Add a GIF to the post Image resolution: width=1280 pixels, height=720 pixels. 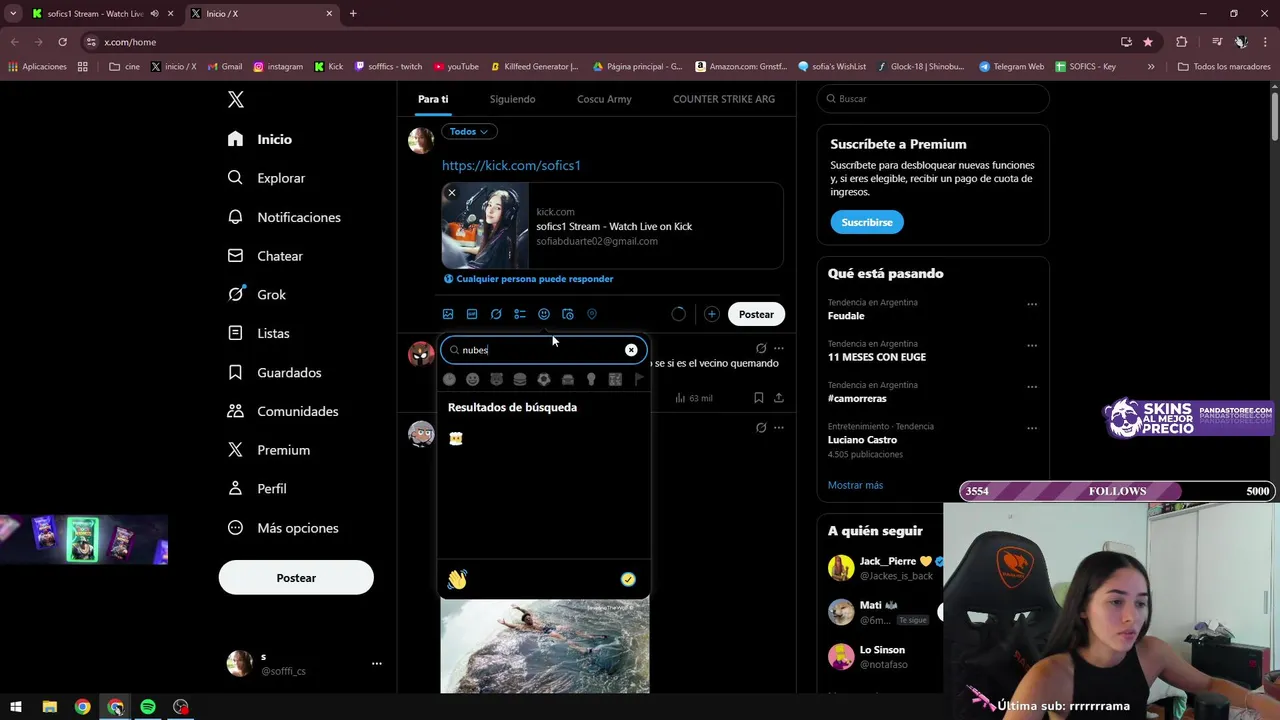(x=472, y=314)
